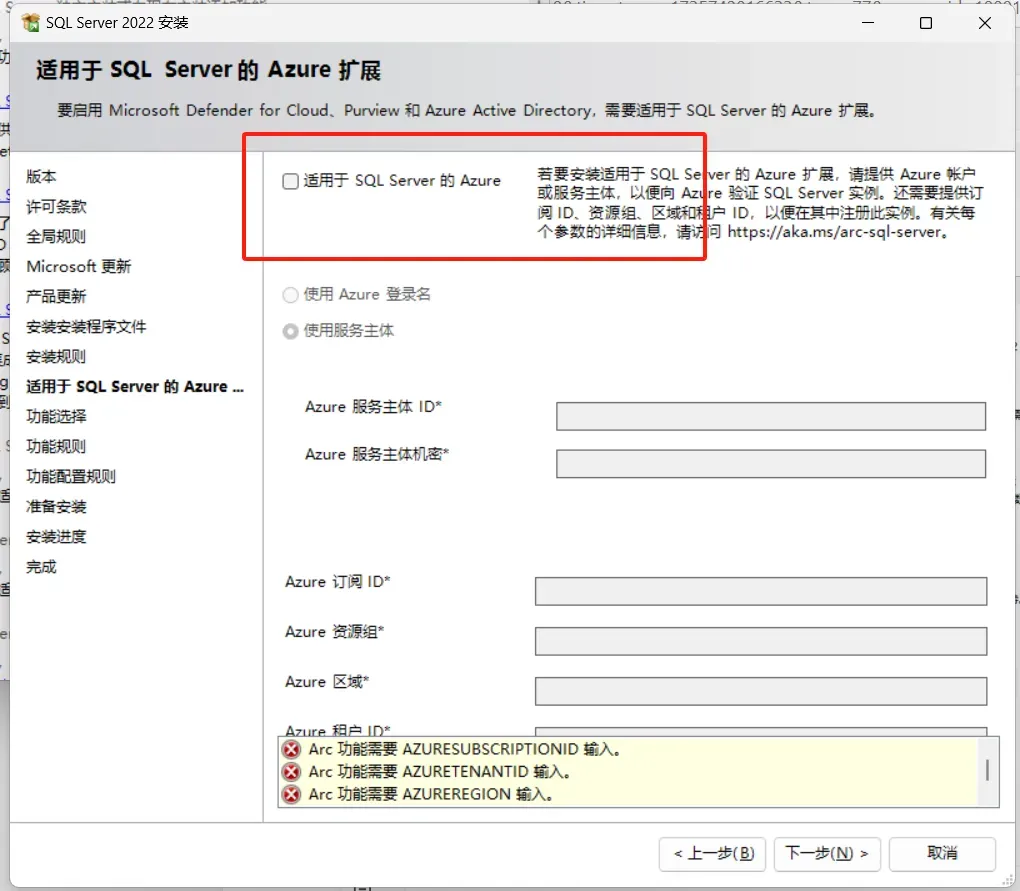Select the 功能配置规则 step in the sidebar

click(x=71, y=477)
